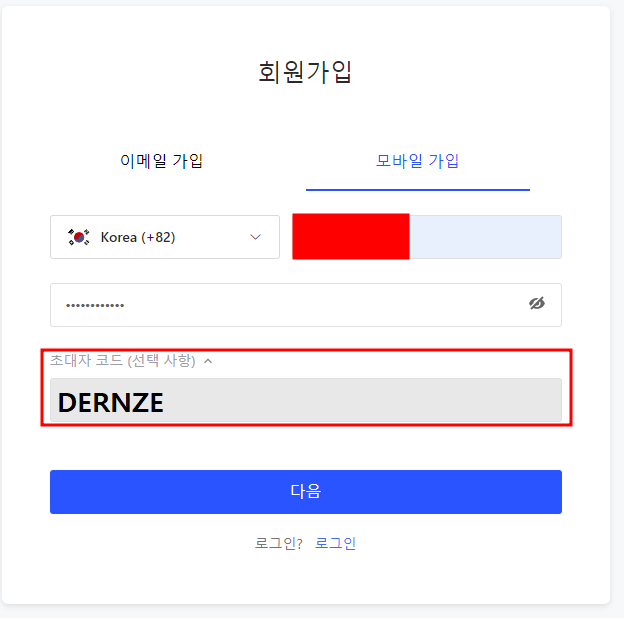Focus the mobile phone number input field

tap(427, 237)
